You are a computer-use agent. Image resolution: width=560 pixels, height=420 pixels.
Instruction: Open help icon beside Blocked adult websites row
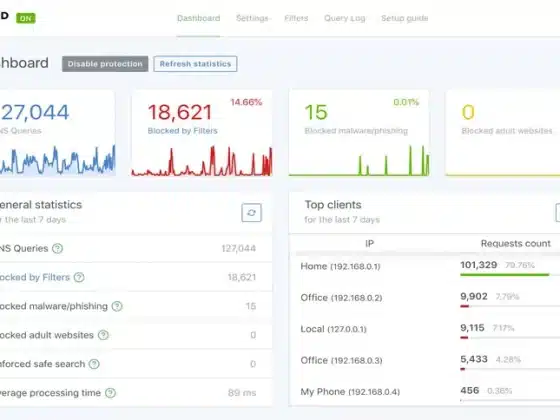(103, 335)
